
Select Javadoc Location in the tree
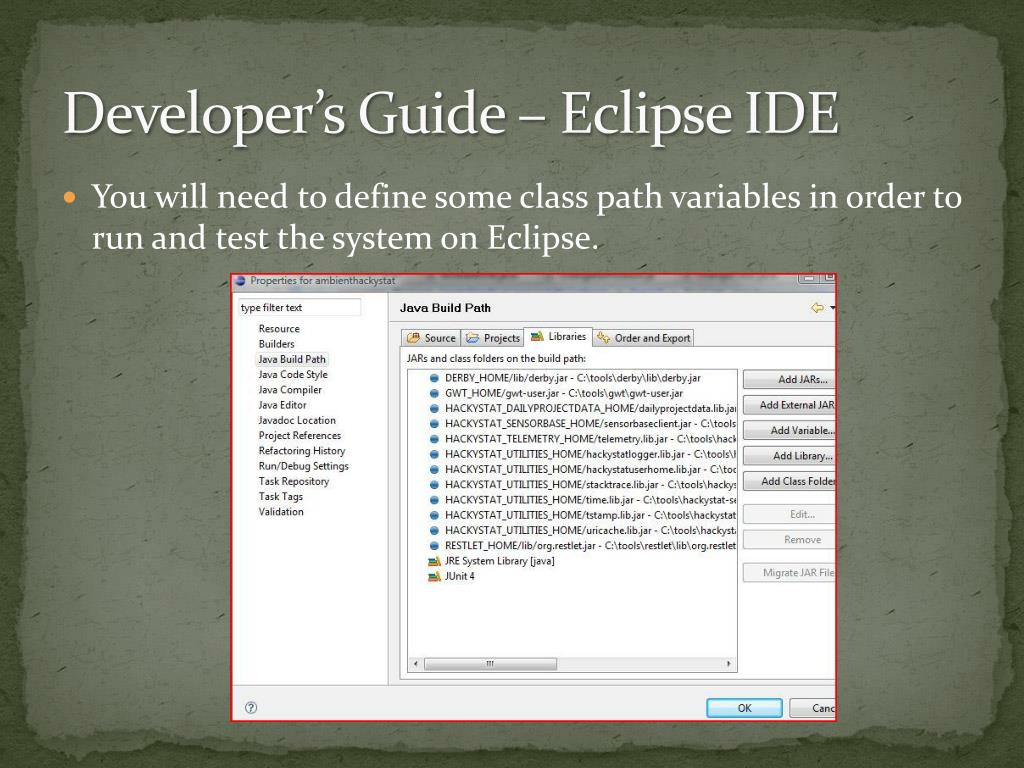coord(297,420)
